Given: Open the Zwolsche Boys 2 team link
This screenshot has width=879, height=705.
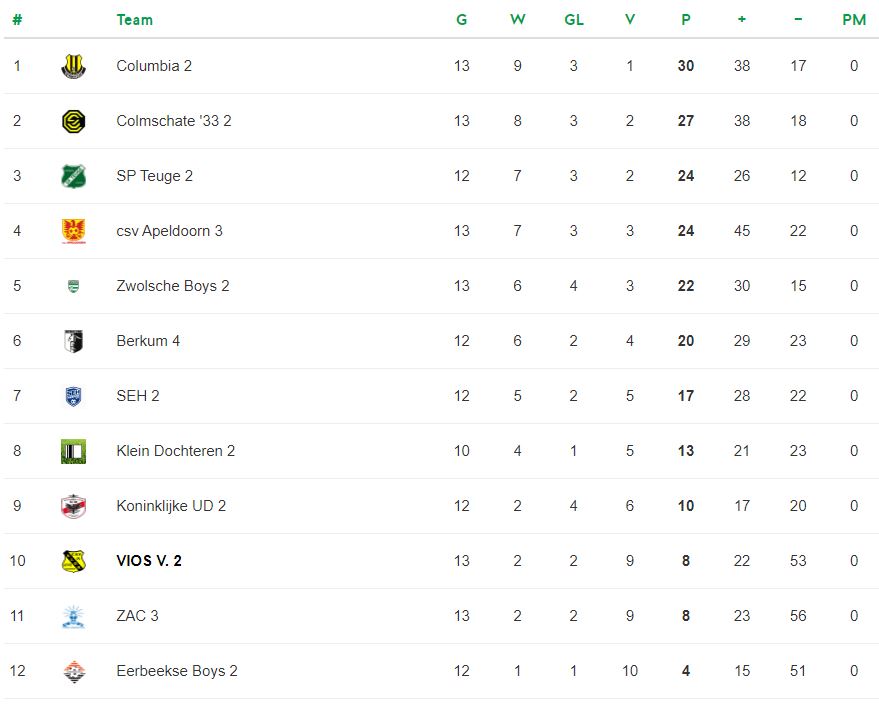Looking at the screenshot, I should pos(173,286).
